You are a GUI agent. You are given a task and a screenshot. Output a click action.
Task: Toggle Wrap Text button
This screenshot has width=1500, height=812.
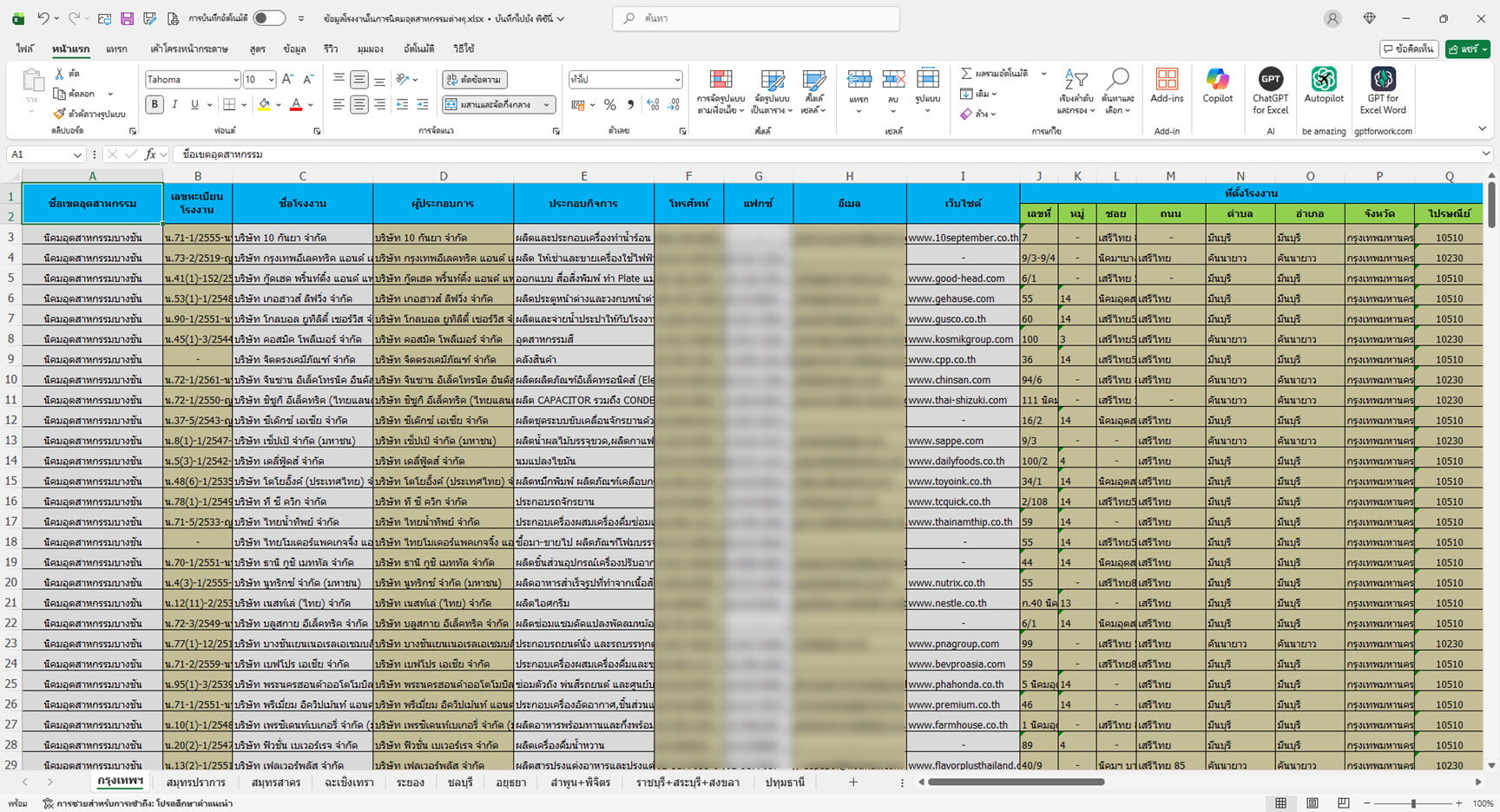(x=475, y=80)
